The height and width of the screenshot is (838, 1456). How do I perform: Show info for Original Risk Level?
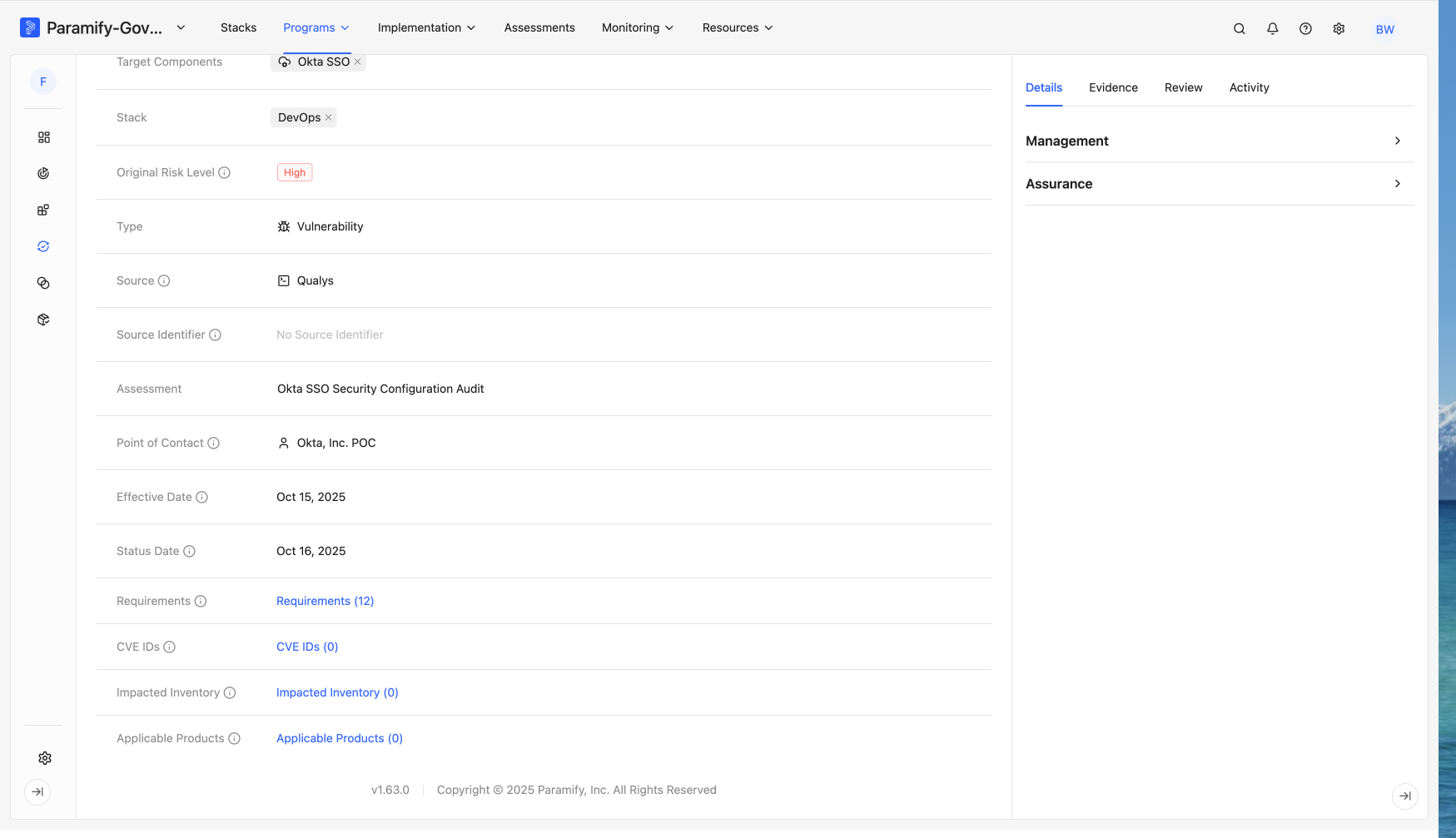pos(224,172)
